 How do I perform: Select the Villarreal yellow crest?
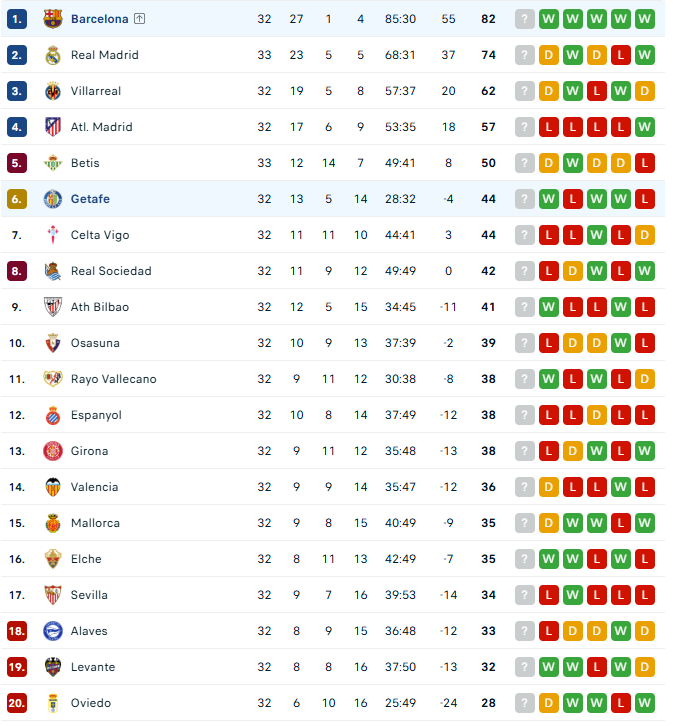point(53,91)
